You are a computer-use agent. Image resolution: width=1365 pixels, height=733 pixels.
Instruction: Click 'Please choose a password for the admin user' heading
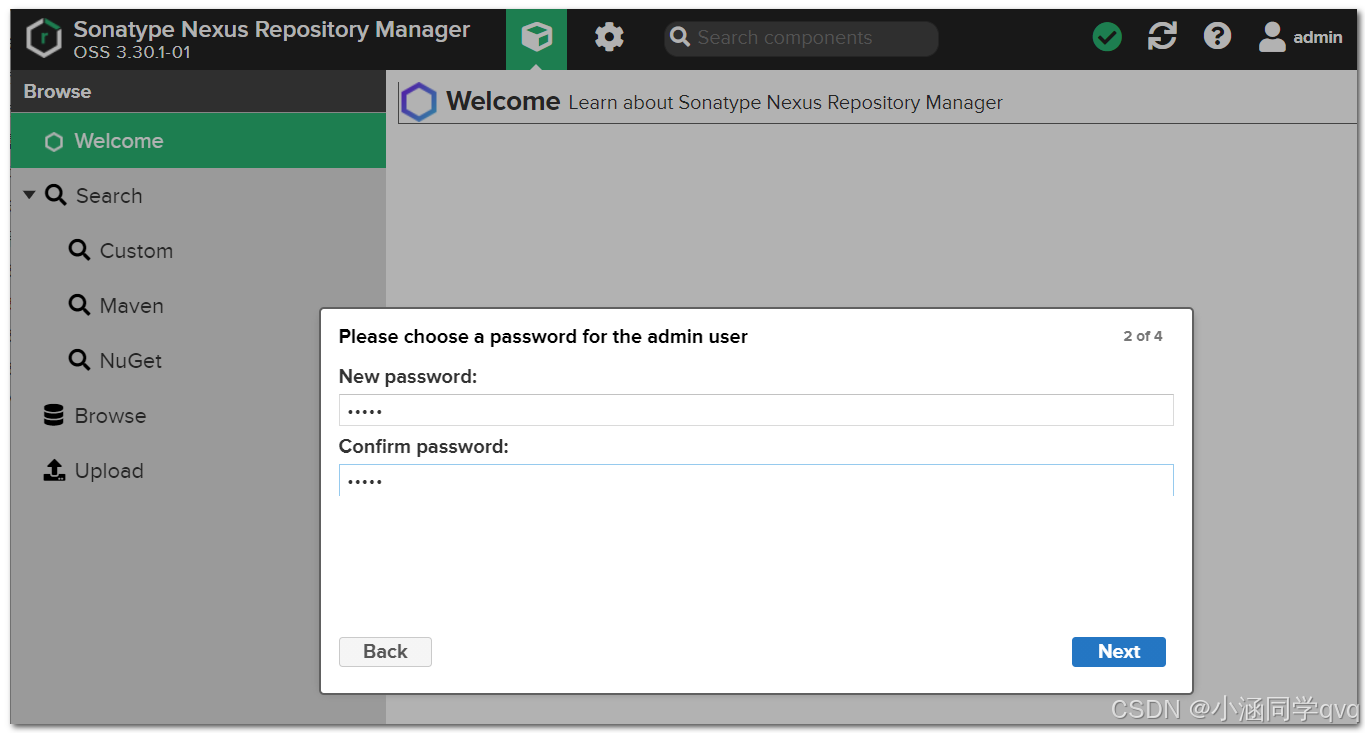(543, 337)
